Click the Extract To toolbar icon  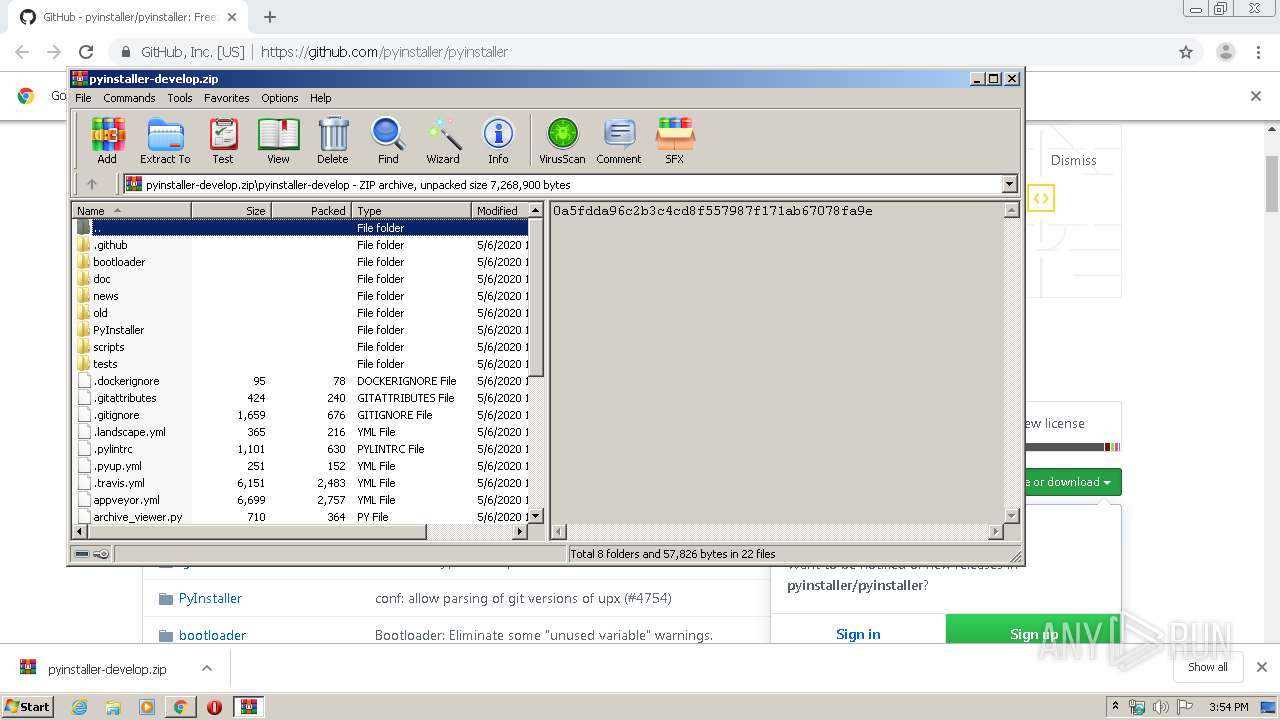click(x=165, y=141)
